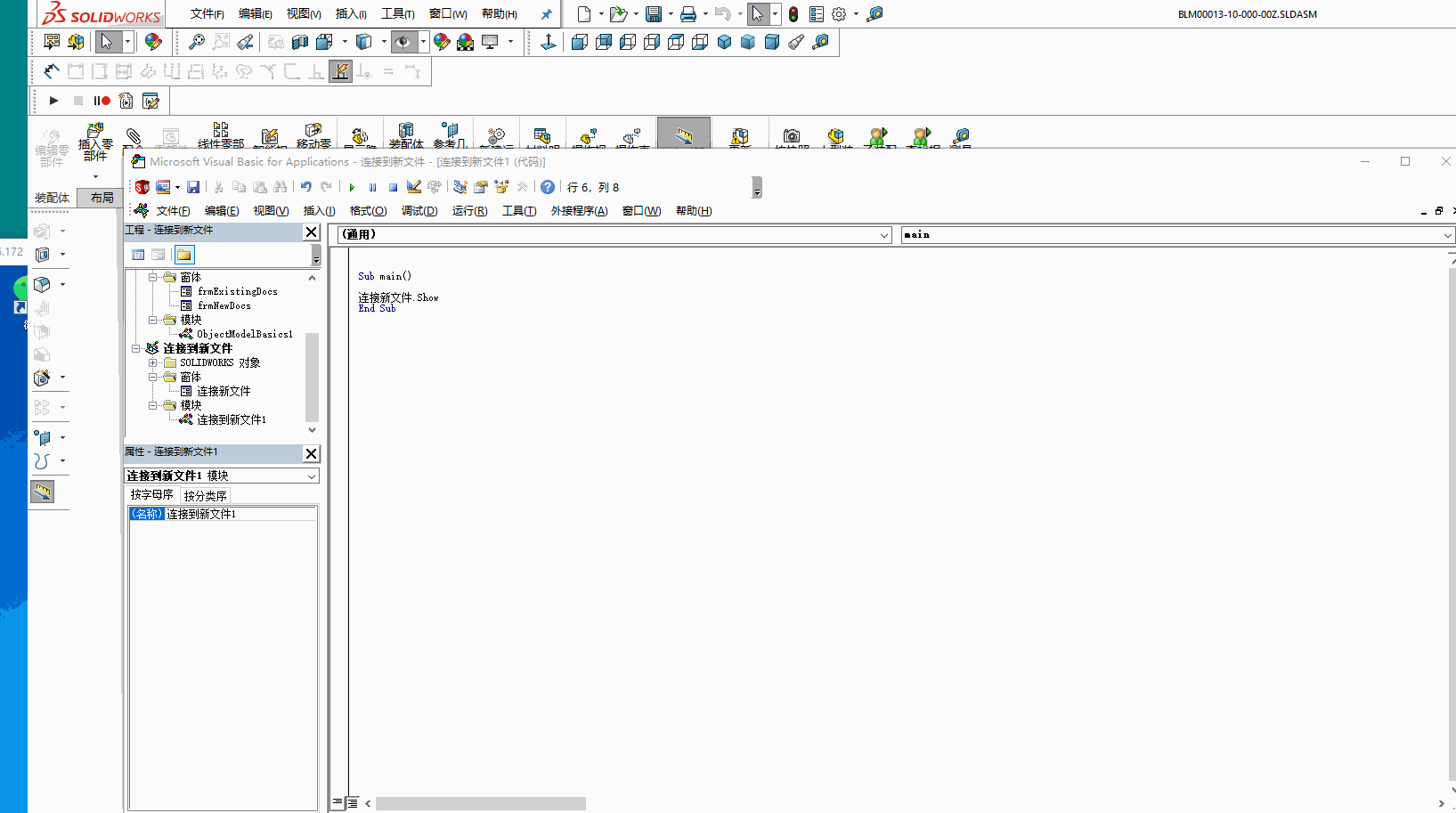Open the 运行(R) menu in VBA
The height and width of the screenshot is (813, 1456).
(469, 211)
